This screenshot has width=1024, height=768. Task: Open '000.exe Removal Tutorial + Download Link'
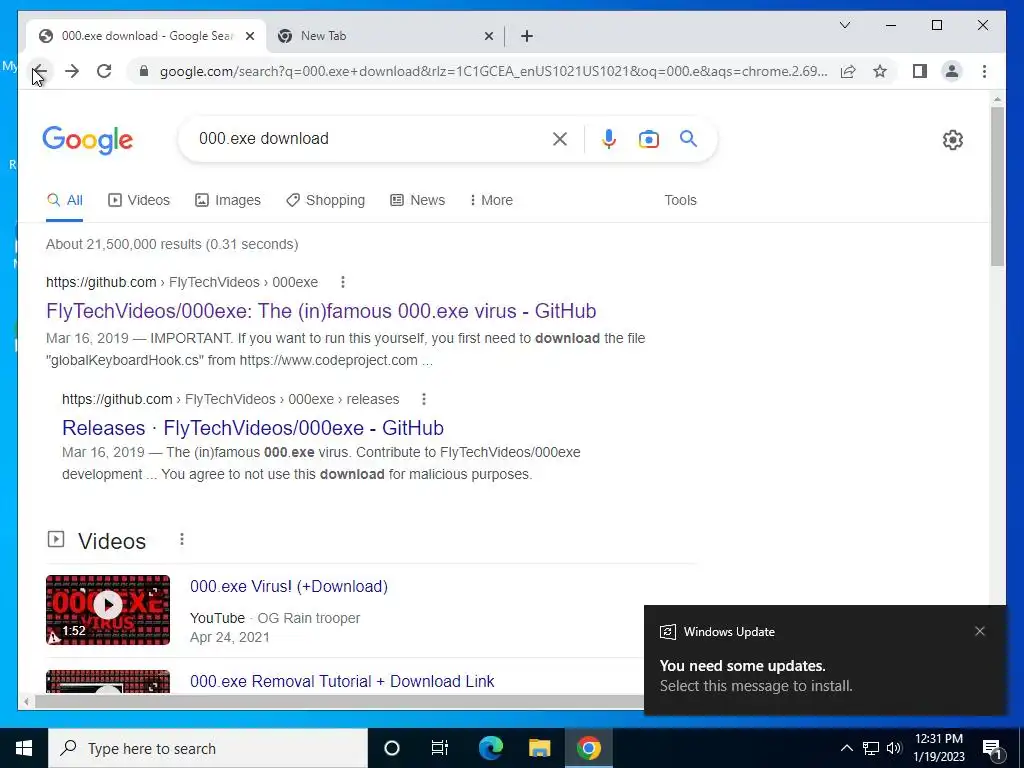click(342, 681)
